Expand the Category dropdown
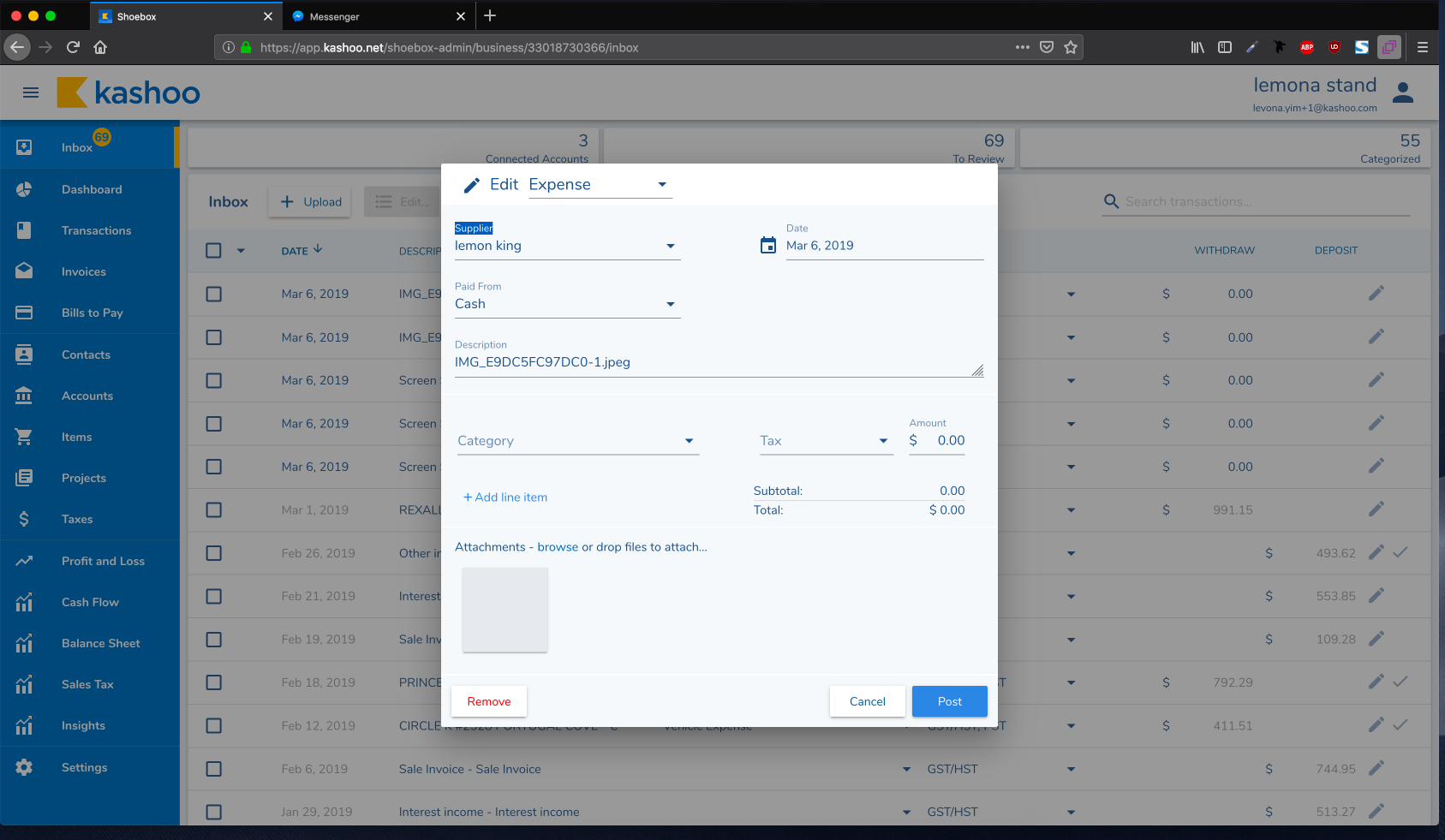This screenshot has height=840, width=1445. [x=577, y=441]
